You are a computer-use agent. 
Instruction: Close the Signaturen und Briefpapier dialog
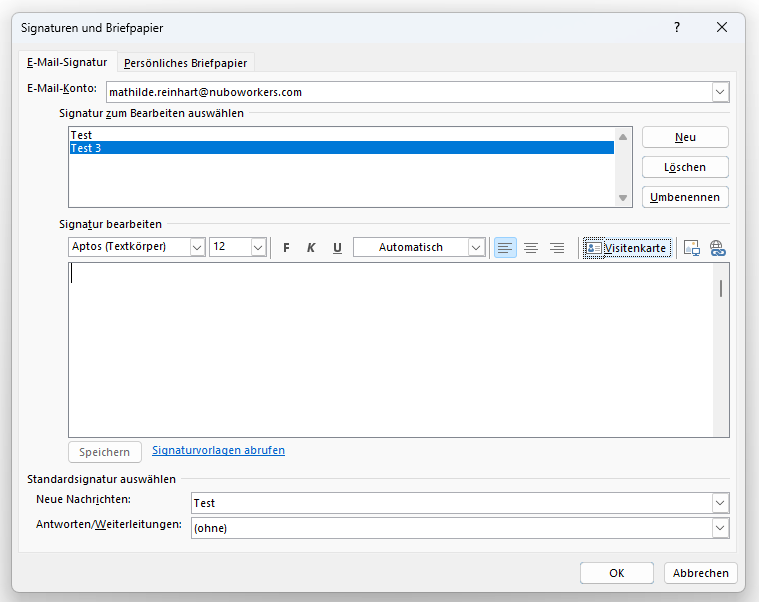pos(722,28)
